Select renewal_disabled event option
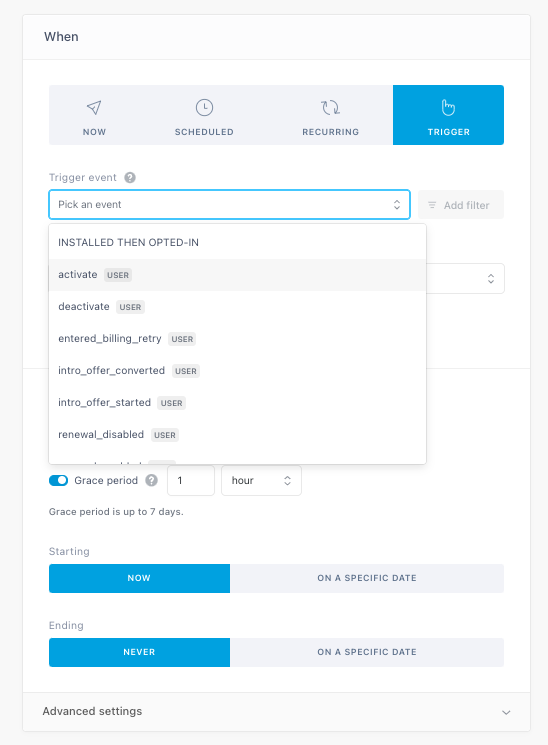The width and height of the screenshot is (548, 745). click(x=237, y=435)
